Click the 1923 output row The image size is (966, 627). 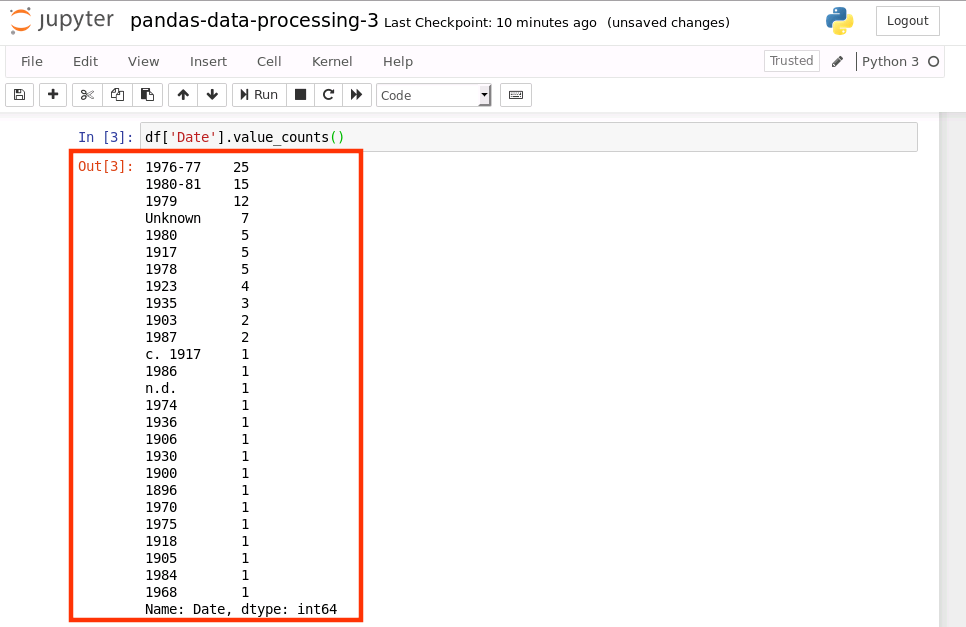click(197, 286)
